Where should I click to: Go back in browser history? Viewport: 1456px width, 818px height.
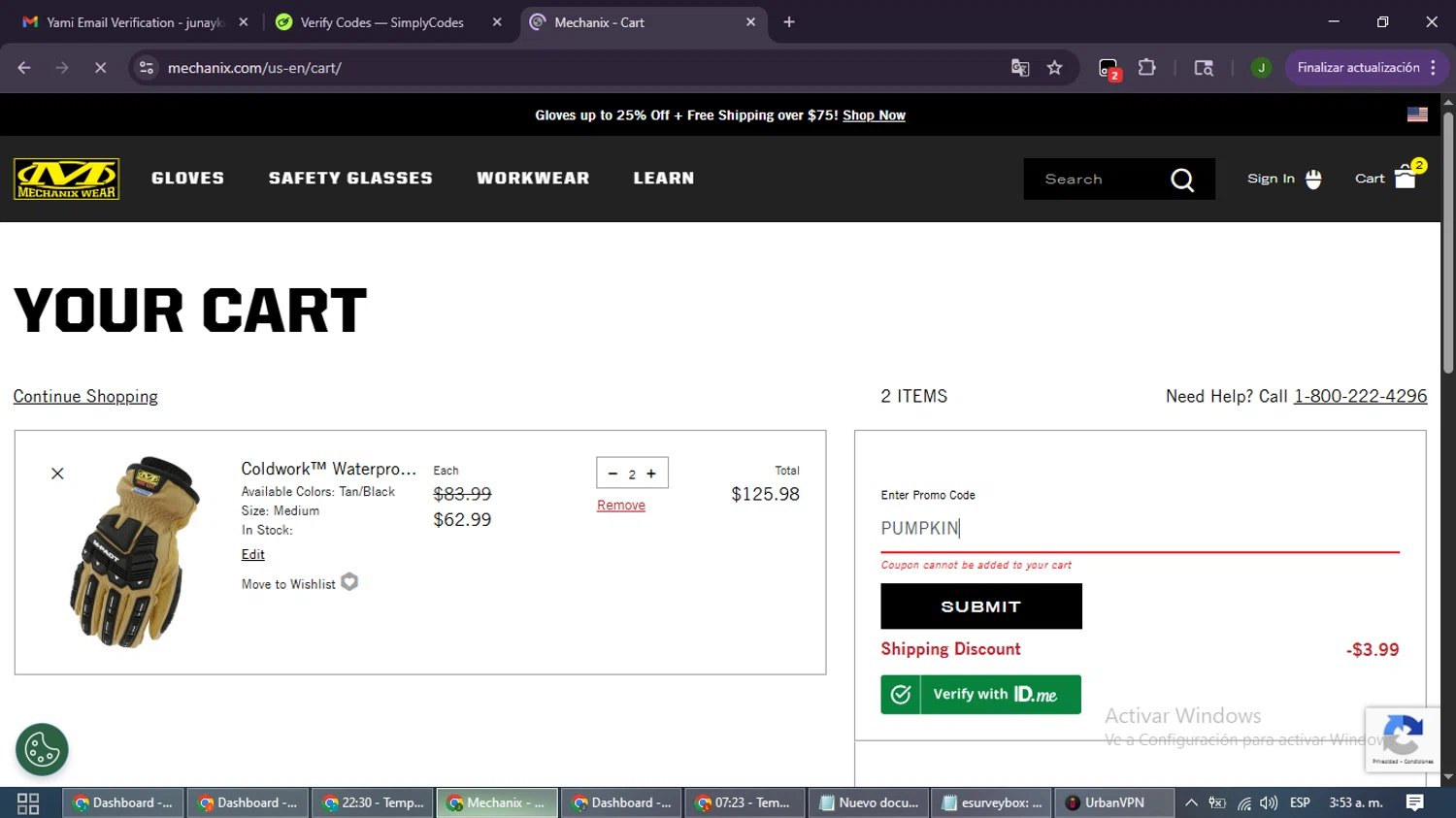click(24, 68)
